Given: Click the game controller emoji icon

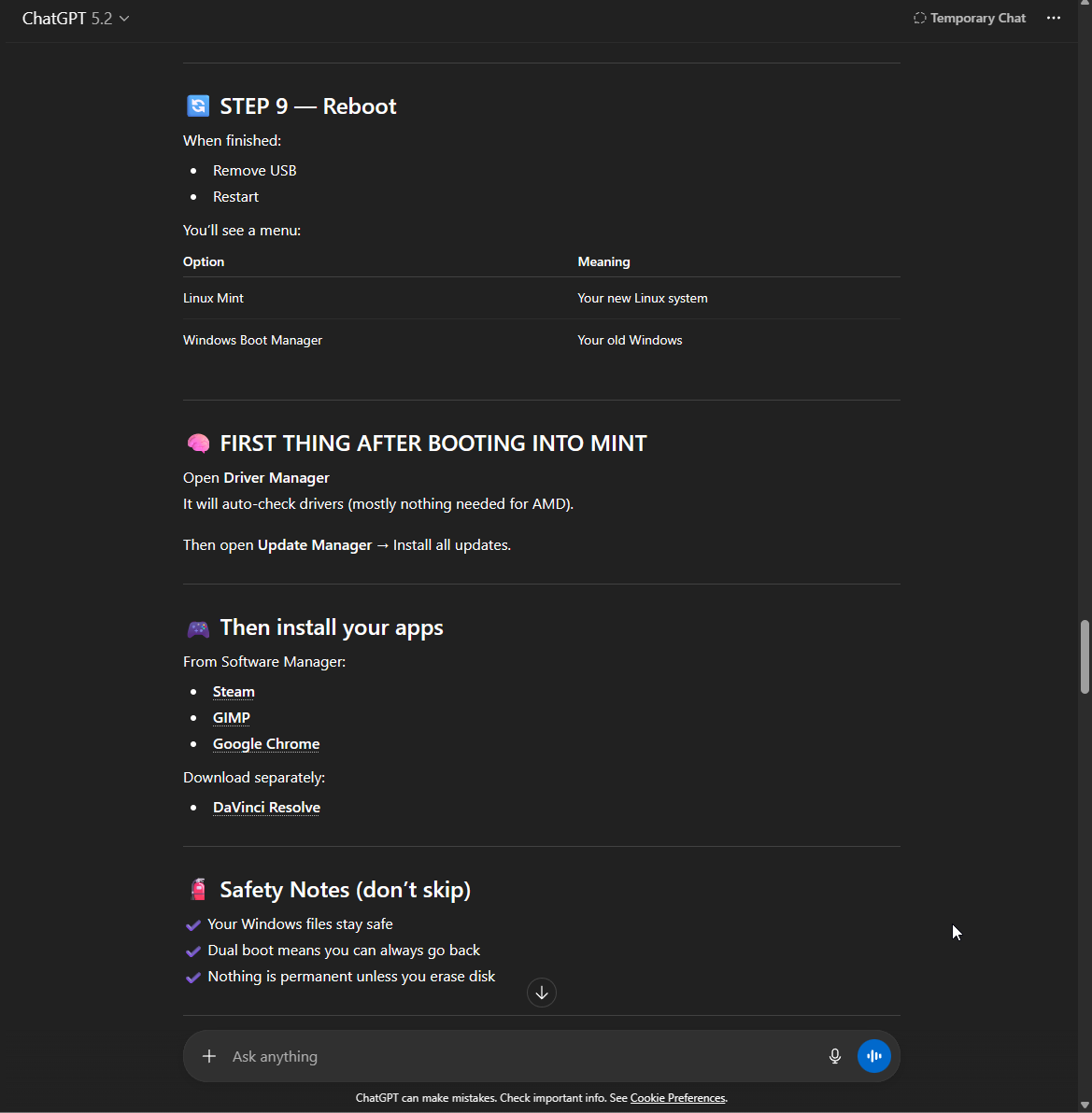Looking at the screenshot, I should pyautogui.click(x=198, y=628).
